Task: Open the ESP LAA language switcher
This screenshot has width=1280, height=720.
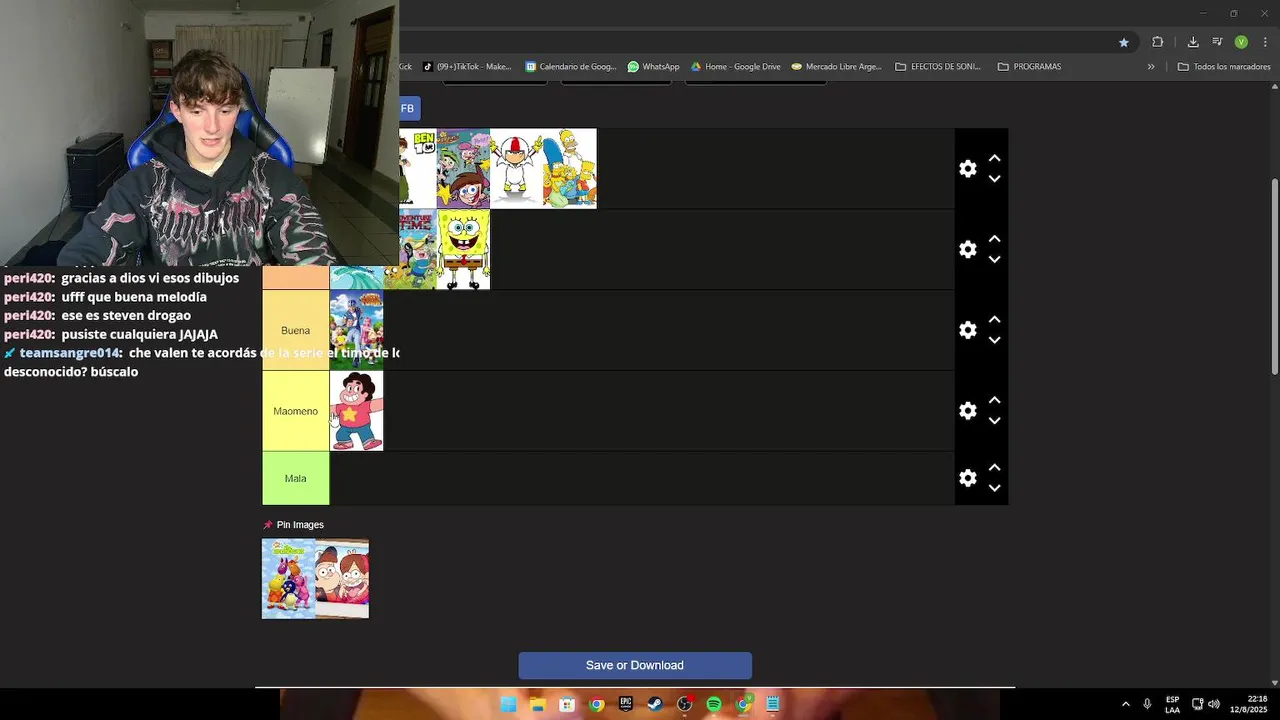Action: 1172,704
